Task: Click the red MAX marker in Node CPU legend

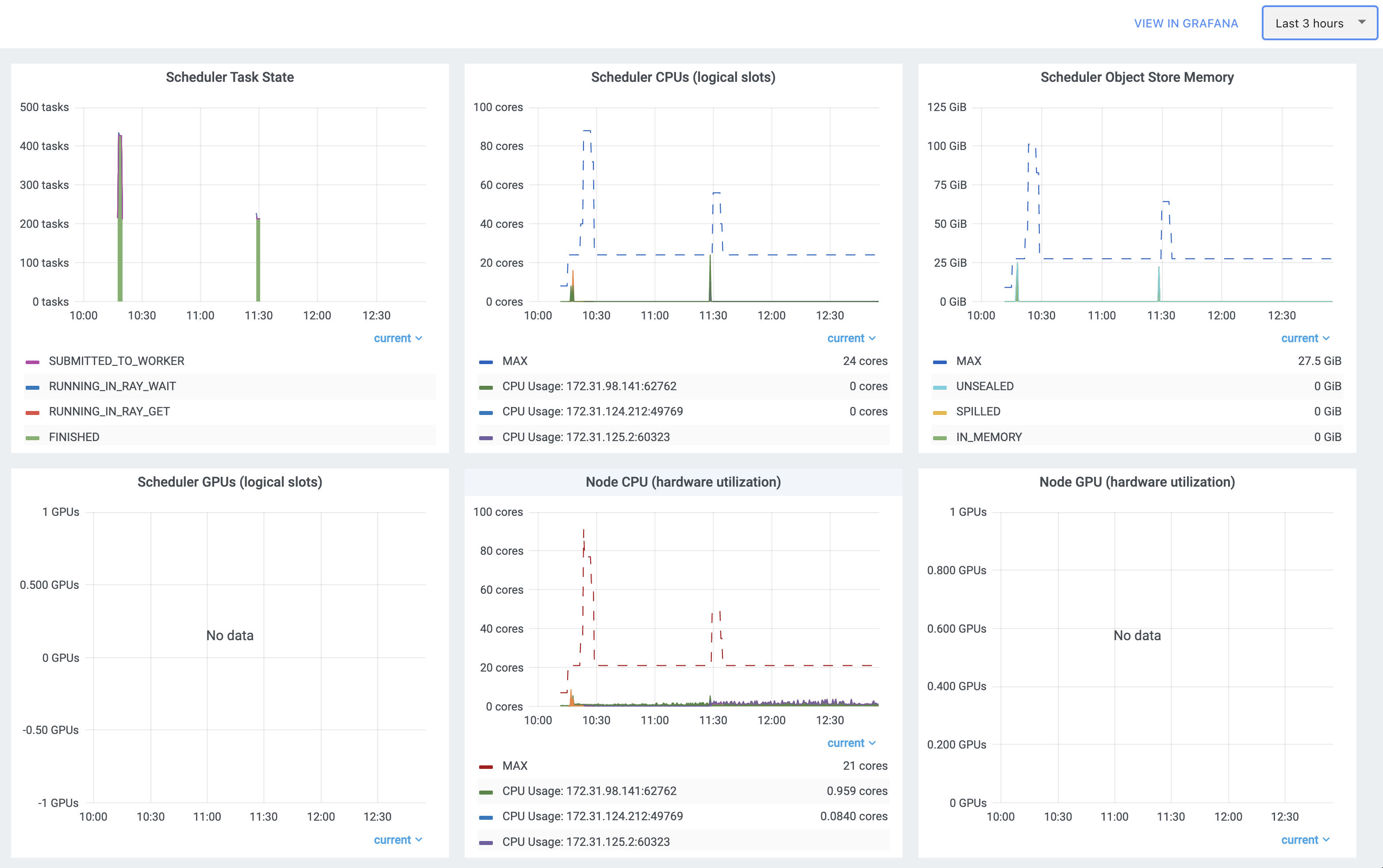Action: [x=486, y=767]
